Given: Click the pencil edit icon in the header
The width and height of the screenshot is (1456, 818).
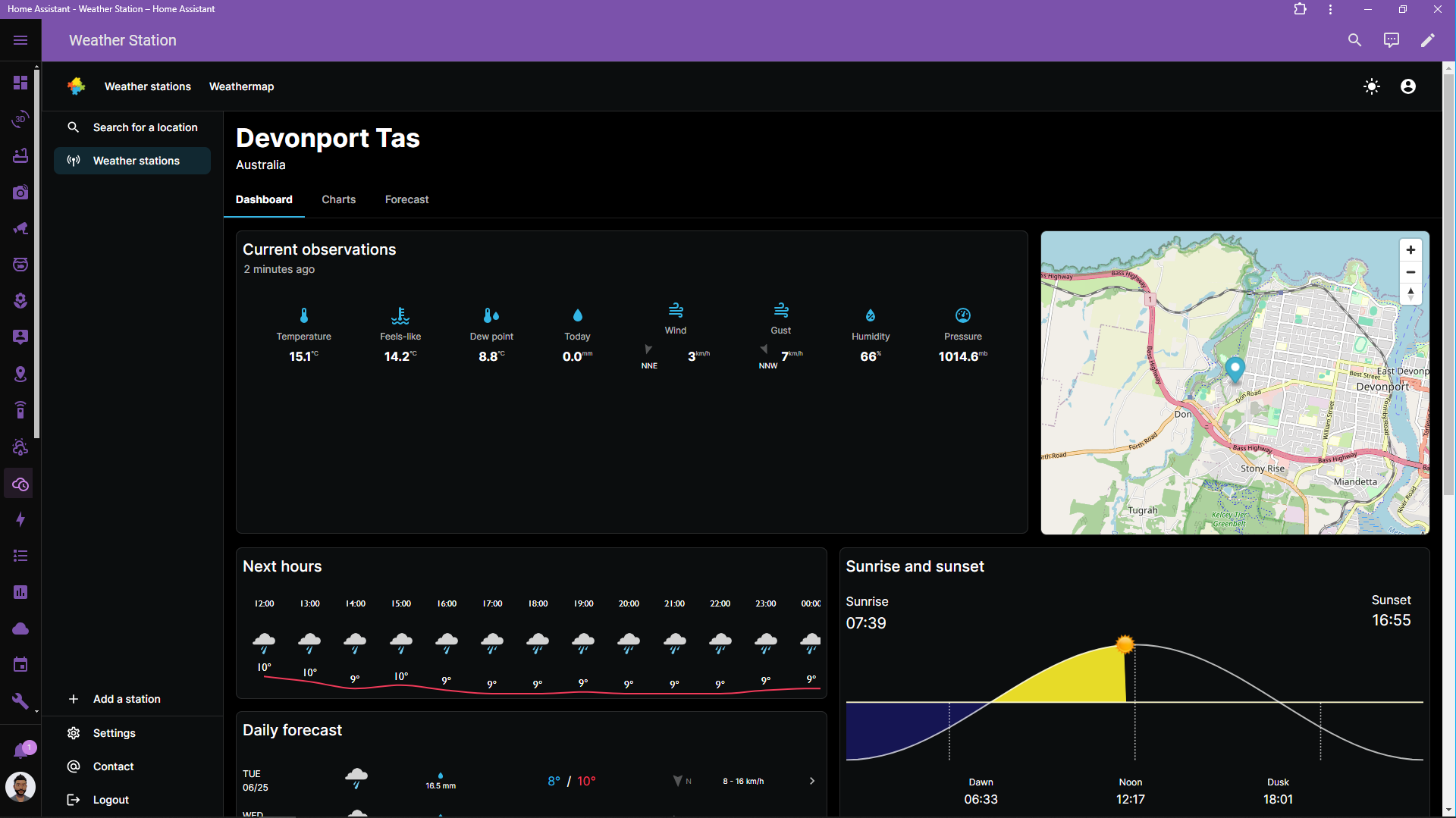Looking at the screenshot, I should [x=1429, y=39].
